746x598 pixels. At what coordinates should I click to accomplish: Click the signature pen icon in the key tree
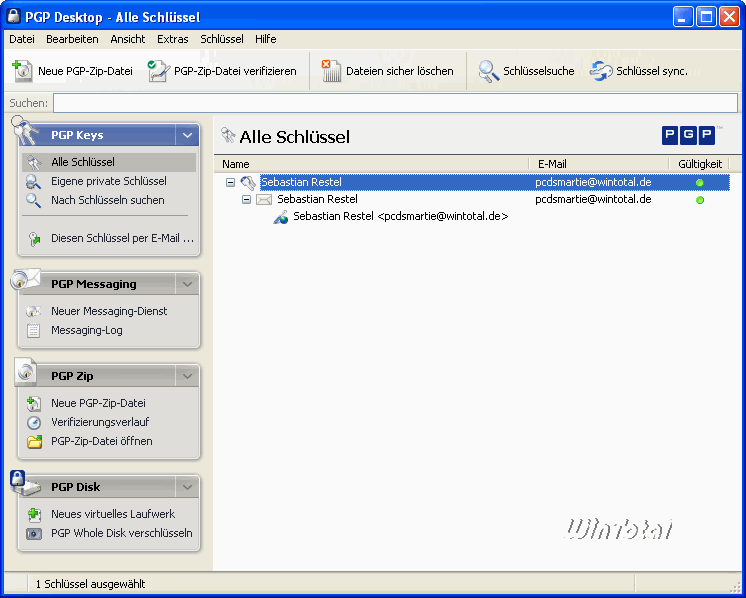click(280, 217)
